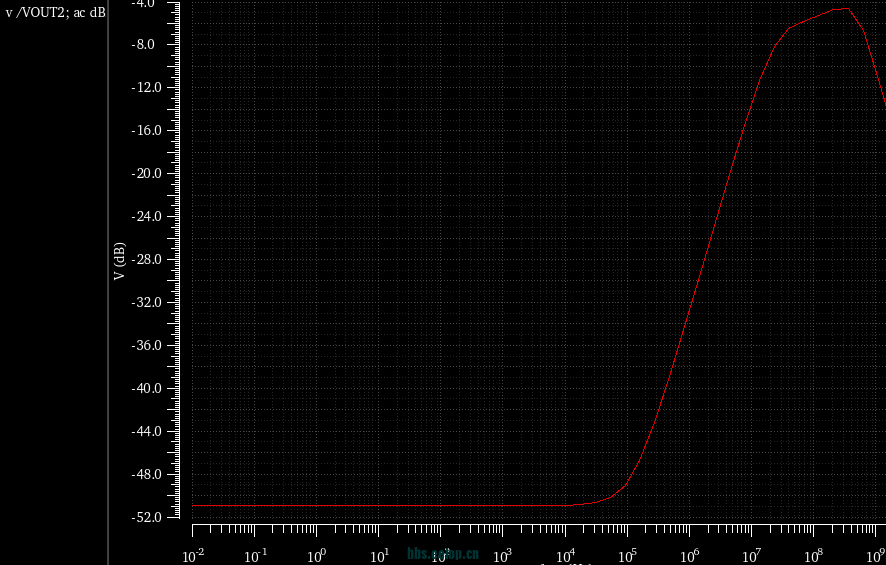Click the -8.0 y-axis tick label
Viewport: 886px width, 565px height.
click(165, 45)
